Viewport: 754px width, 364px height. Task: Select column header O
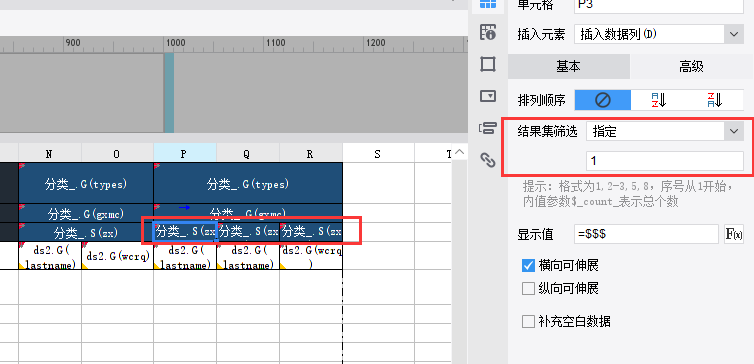[117, 153]
